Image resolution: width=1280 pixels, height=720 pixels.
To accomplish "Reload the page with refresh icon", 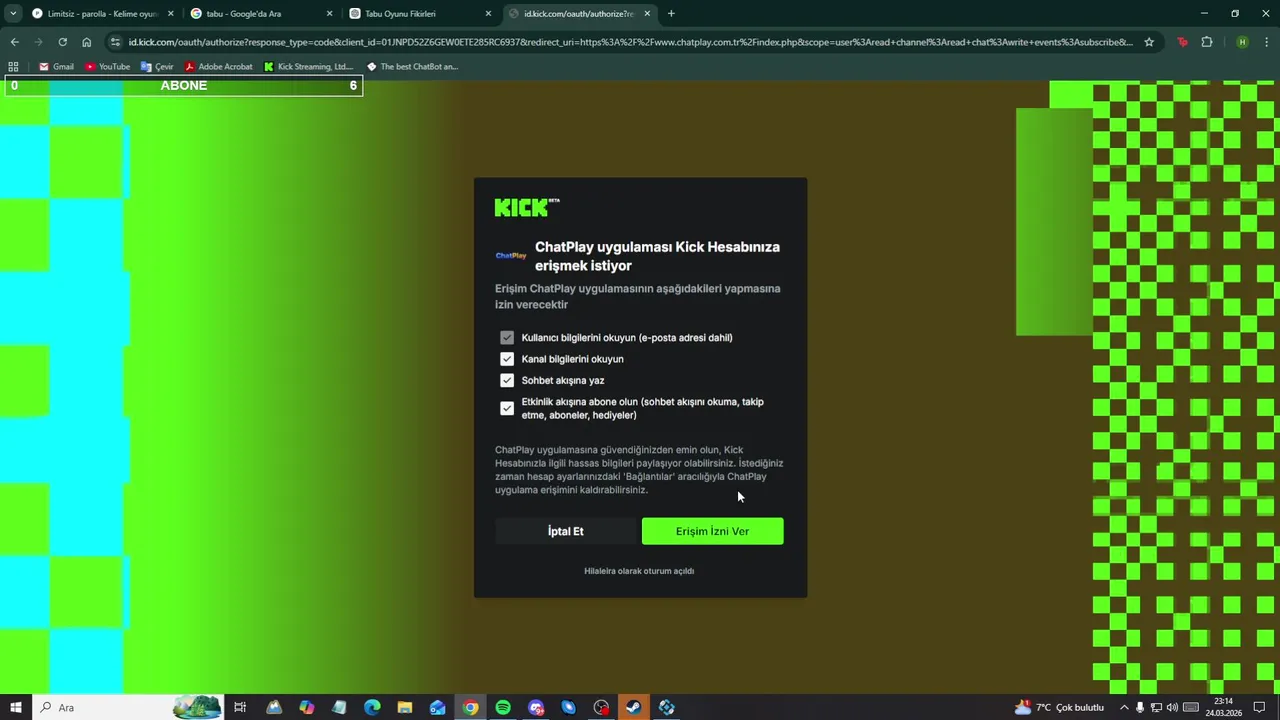I will tap(62, 42).
